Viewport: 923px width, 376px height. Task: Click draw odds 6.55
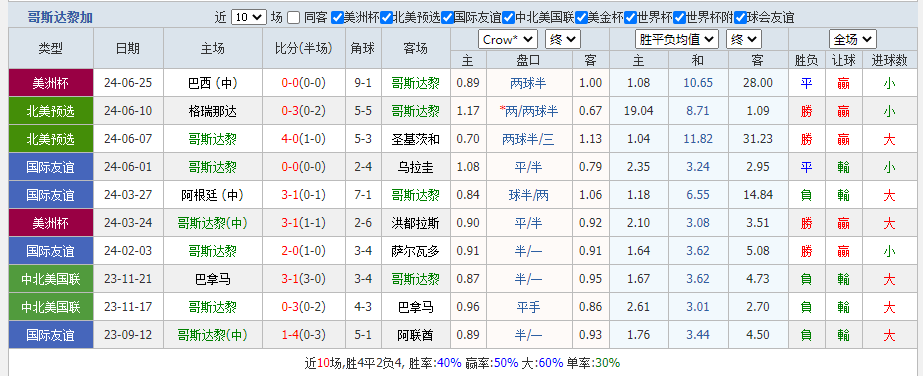(698, 195)
